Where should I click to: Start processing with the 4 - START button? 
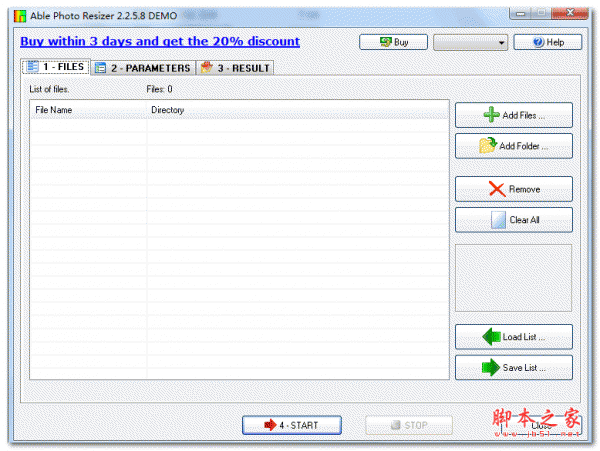pos(292,425)
